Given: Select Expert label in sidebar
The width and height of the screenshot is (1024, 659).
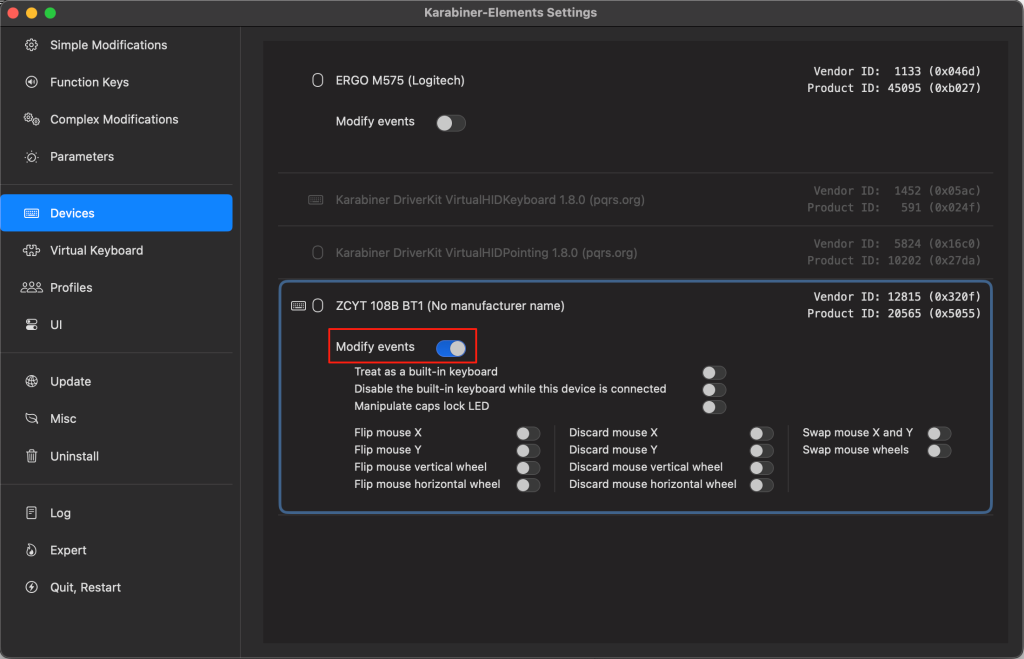Looking at the screenshot, I should (68, 551).
